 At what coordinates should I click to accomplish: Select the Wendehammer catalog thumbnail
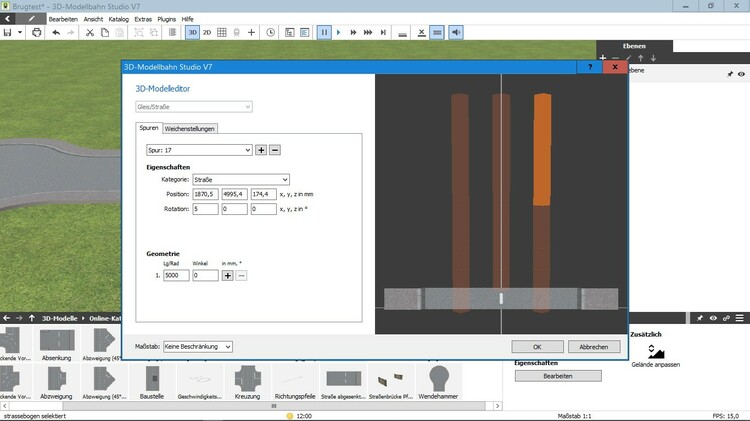pyautogui.click(x=438, y=382)
